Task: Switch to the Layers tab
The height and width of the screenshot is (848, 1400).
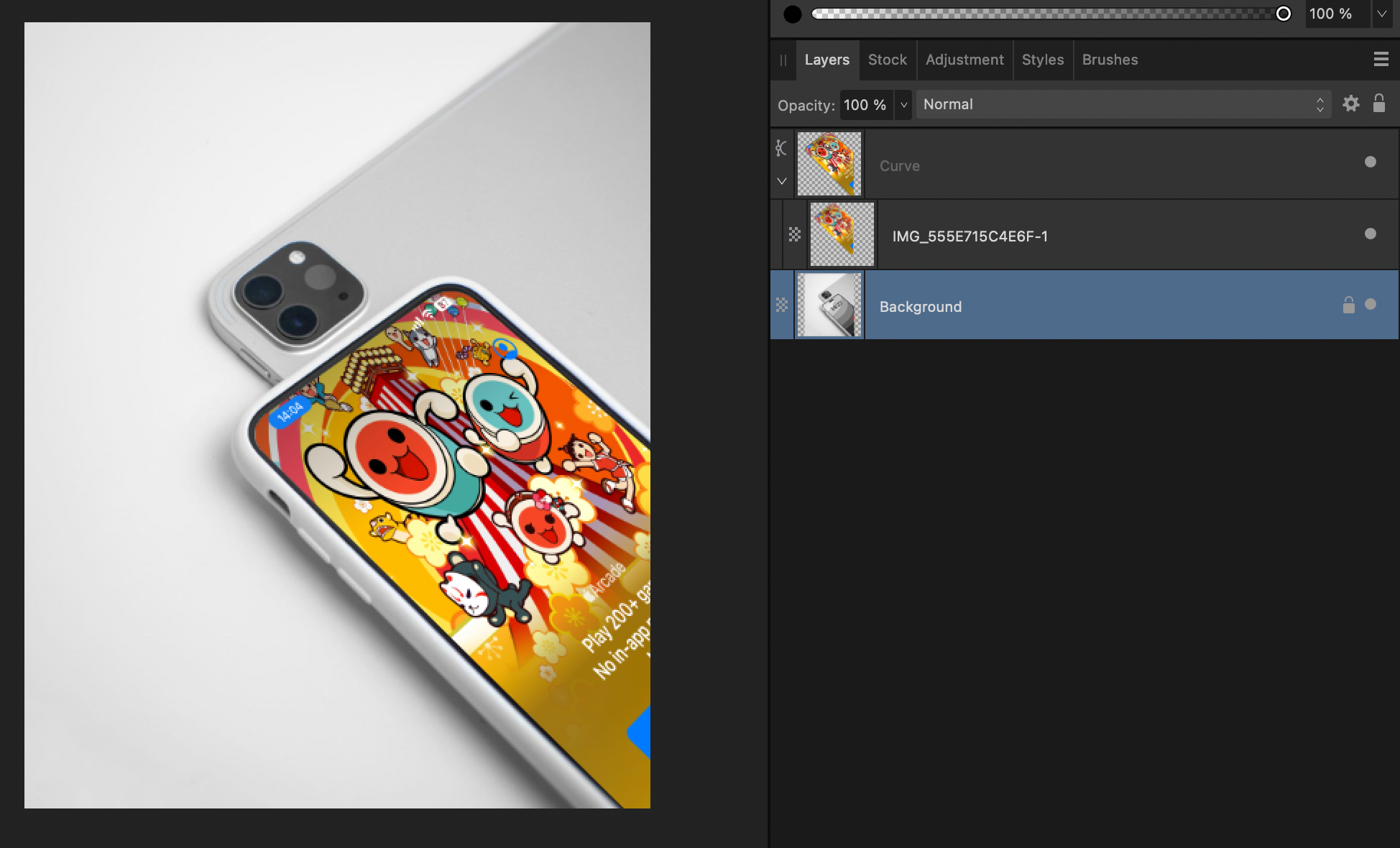Action: pyautogui.click(x=826, y=60)
